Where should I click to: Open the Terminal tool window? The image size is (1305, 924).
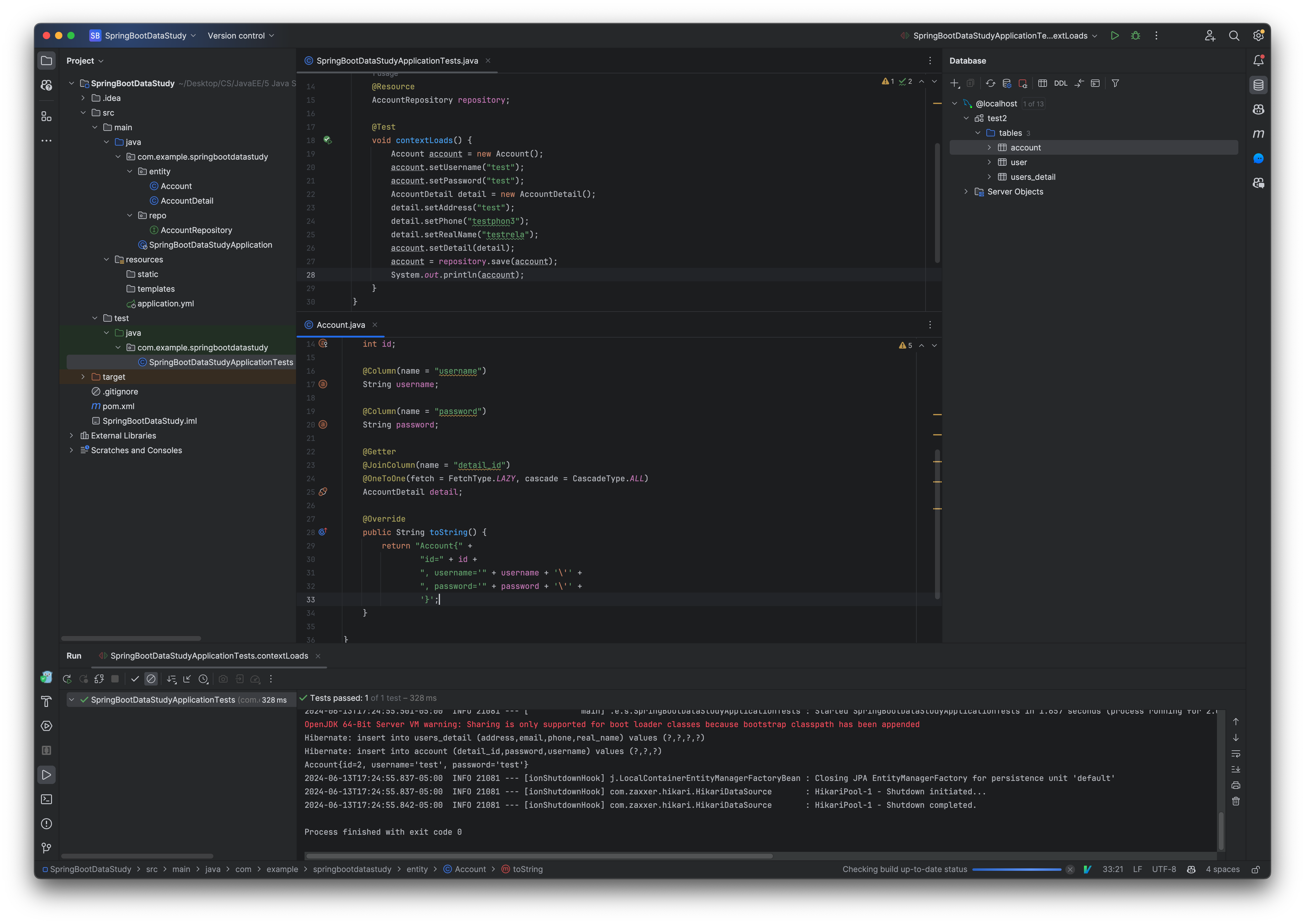(x=46, y=799)
